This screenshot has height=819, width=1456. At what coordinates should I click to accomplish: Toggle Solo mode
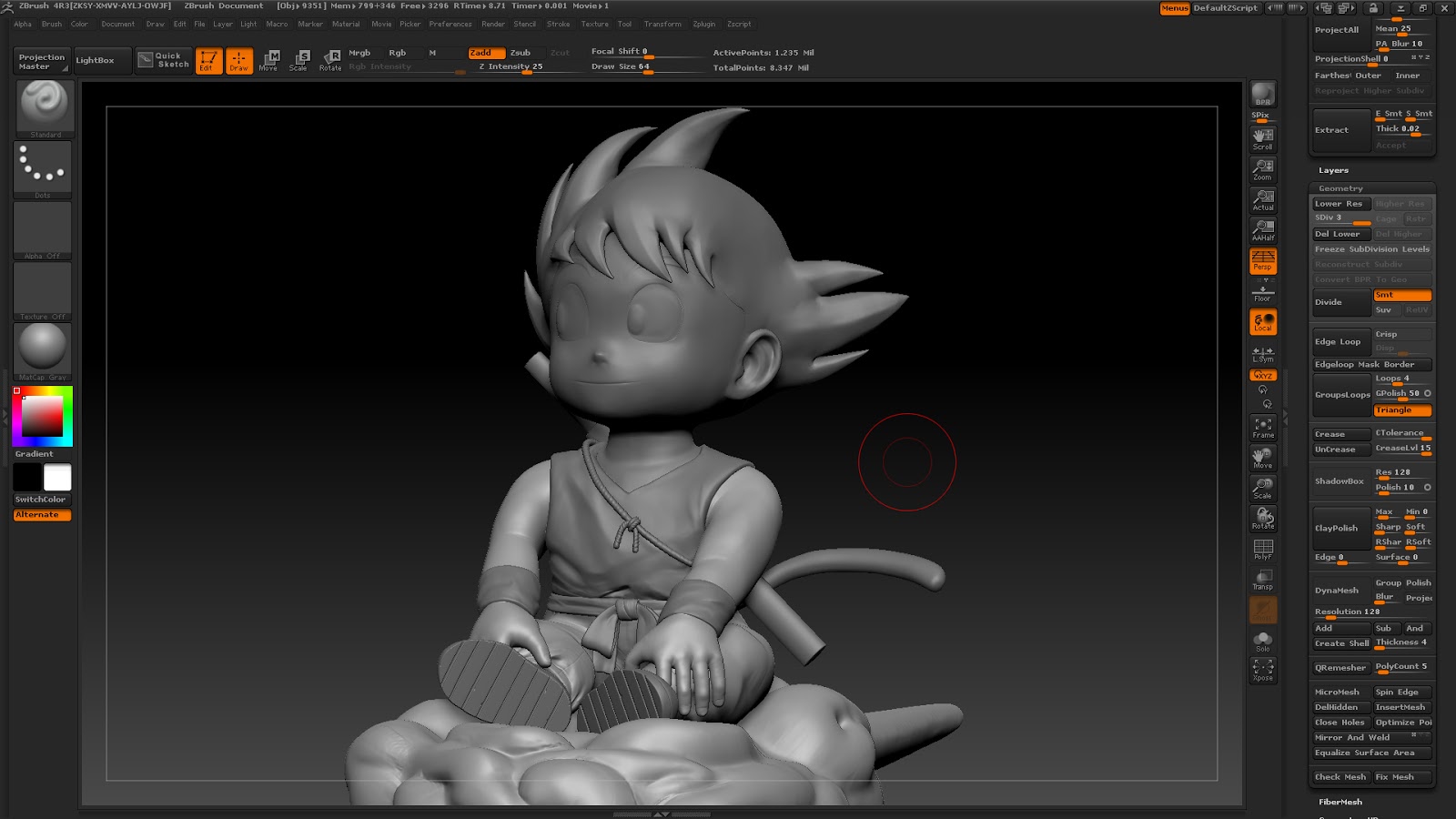tap(1263, 642)
